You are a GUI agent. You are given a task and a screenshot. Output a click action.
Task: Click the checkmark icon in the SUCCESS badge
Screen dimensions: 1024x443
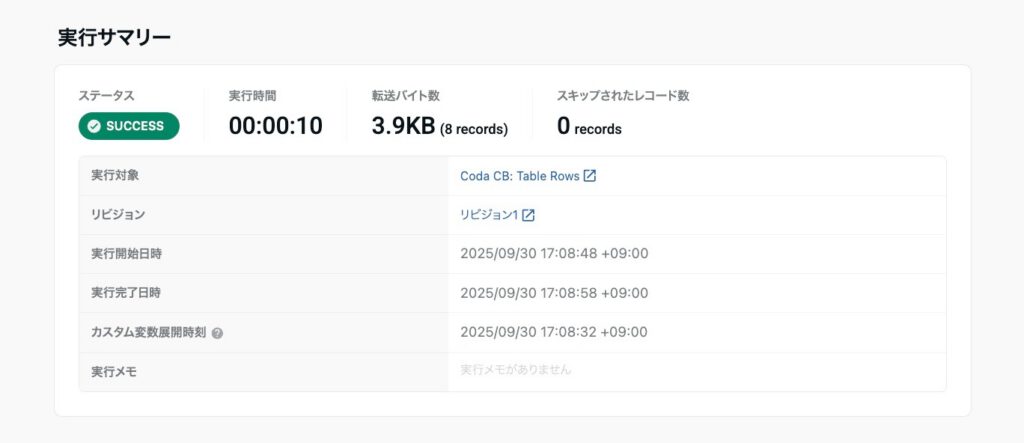coord(94,126)
